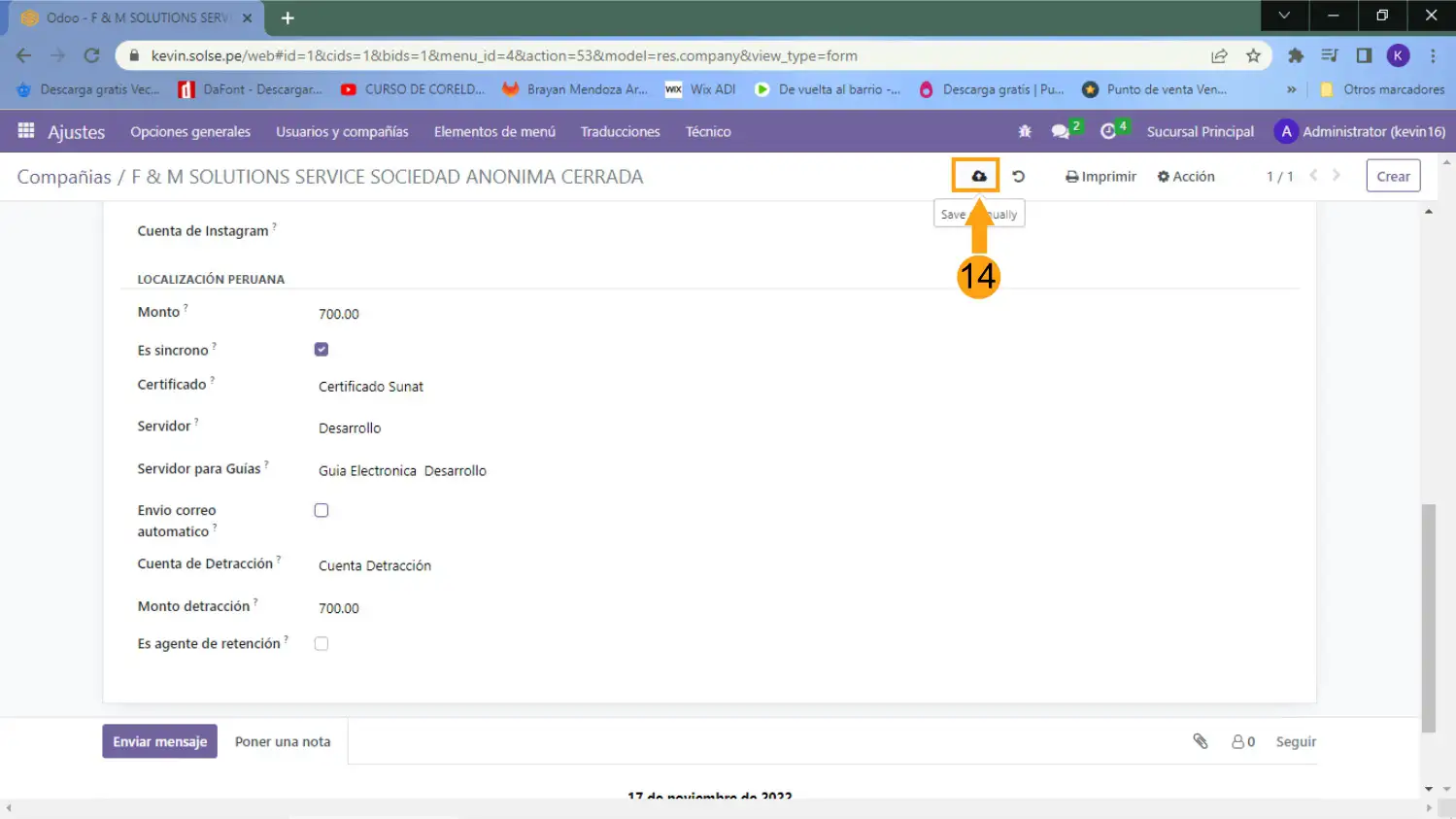Open the conversations messages icon
Screen dimensions: 1456x819
click(1061, 131)
